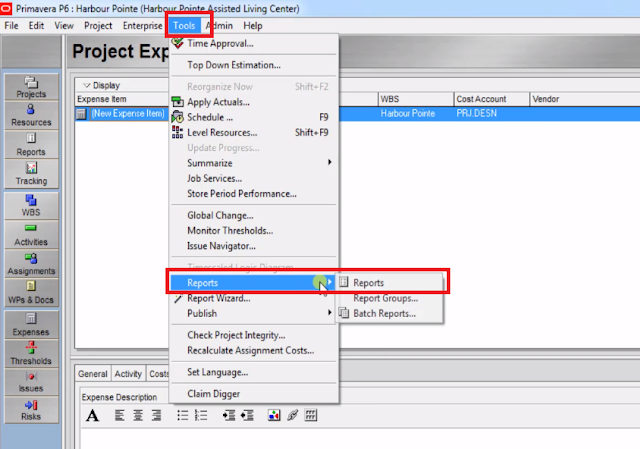Open the Activities sidebar button
The height and width of the screenshot is (449, 640).
pyautogui.click(x=31, y=235)
